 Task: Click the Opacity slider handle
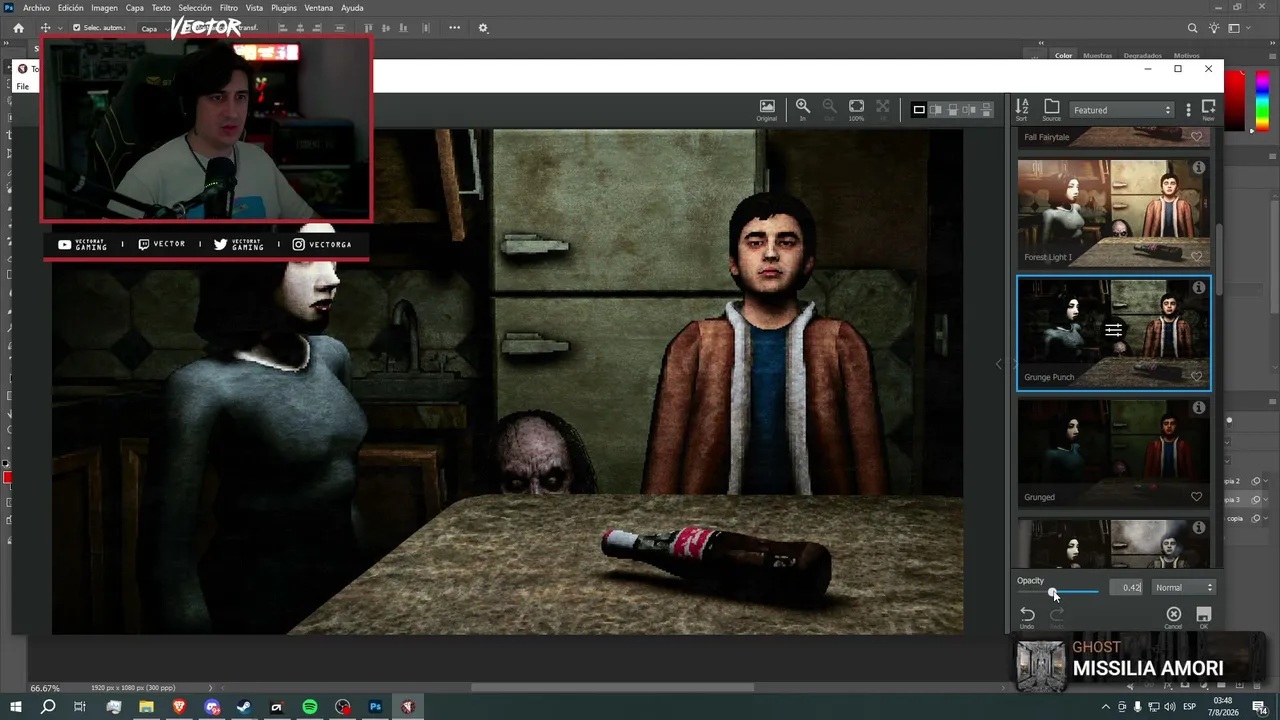(1052, 592)
